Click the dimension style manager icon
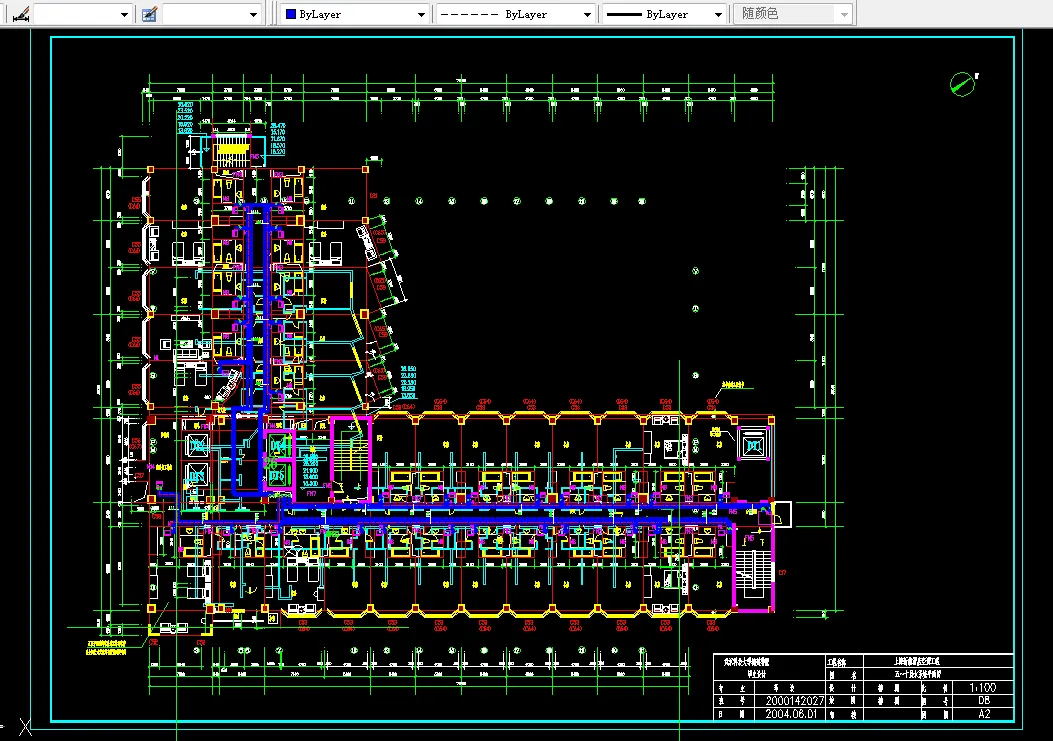 [x=21, y=13]
